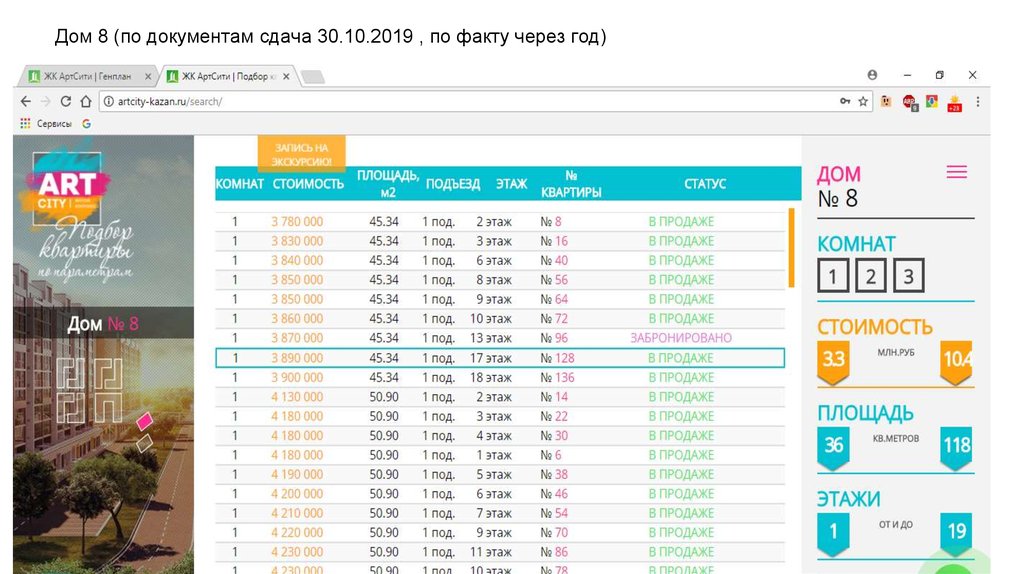Open the saved passwords key icon
This screenshot has height=574, width=1024.
click(845, 101)
